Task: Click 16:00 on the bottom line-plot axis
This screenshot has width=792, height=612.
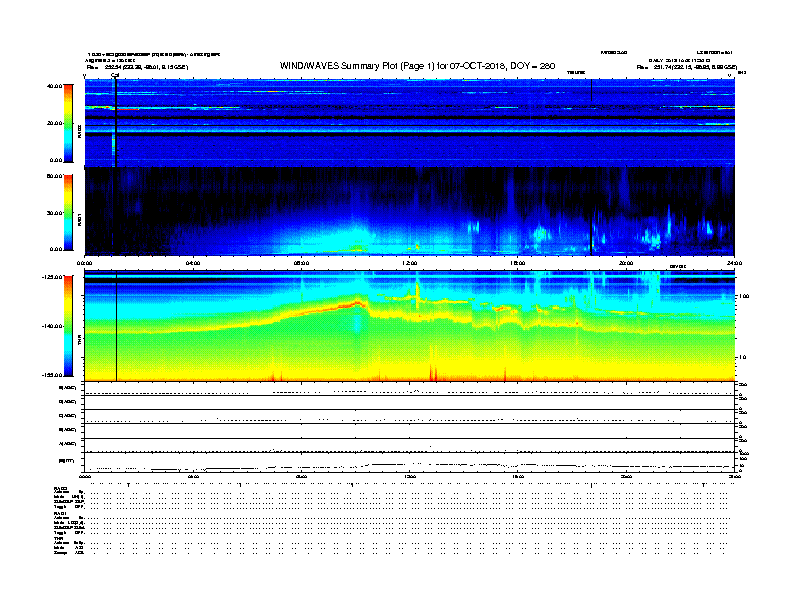Action: tap(518, 476)
